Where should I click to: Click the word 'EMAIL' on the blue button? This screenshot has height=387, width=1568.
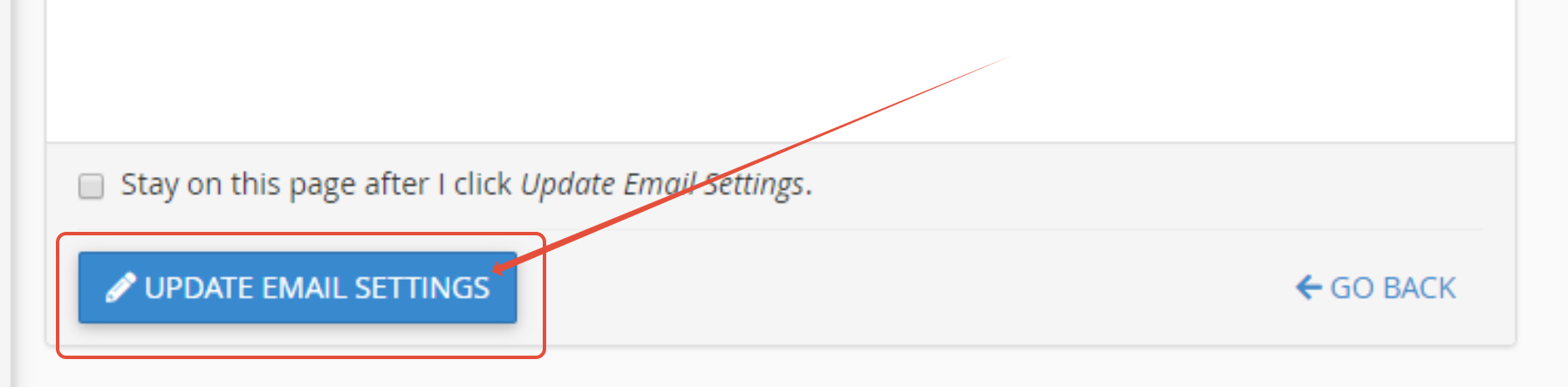pyautogui.click(x=304, y=288)
